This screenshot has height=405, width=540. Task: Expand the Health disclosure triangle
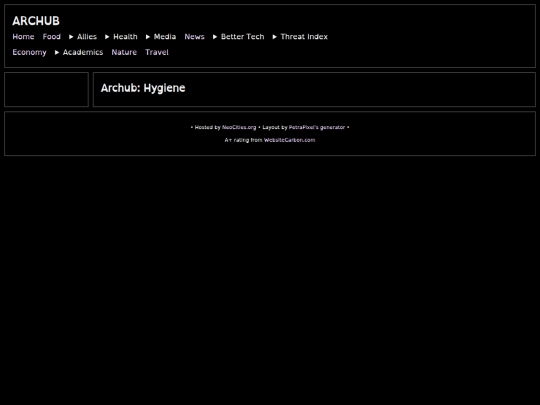pos(107,37)
